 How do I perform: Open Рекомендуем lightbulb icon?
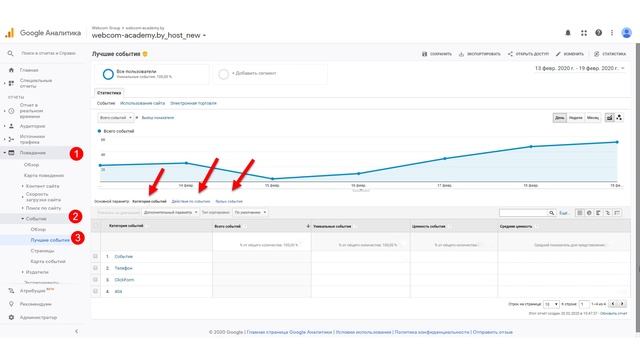(11, 304)
